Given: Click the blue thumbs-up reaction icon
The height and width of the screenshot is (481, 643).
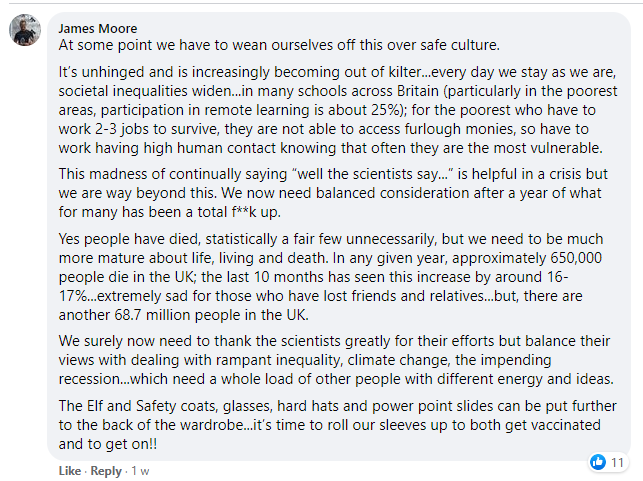Looking at the screenshot, I should click(597, 462).
